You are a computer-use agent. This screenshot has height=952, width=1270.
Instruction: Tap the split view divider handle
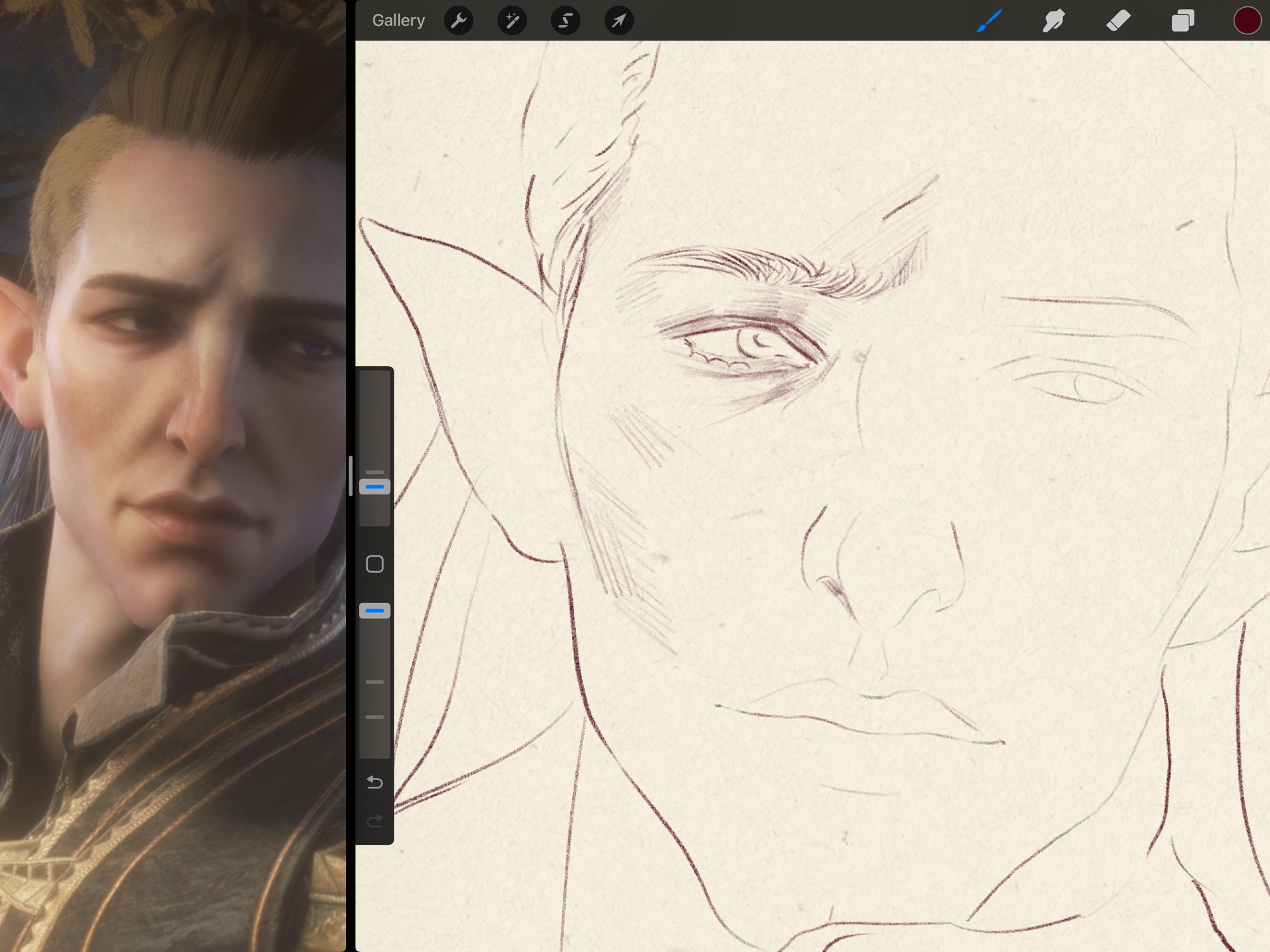[351, 476]
